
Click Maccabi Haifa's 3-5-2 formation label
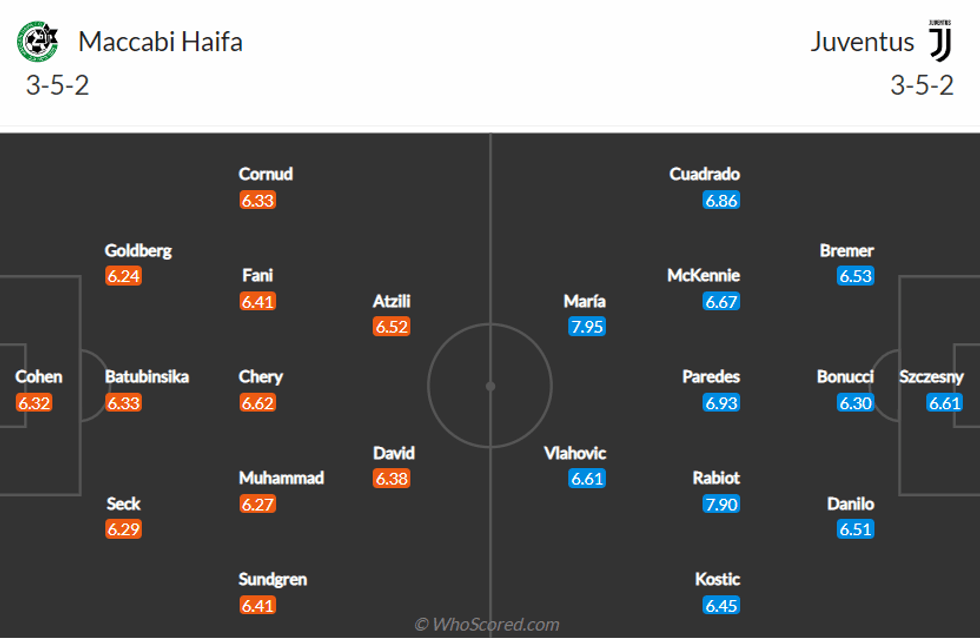coord(58,85)
